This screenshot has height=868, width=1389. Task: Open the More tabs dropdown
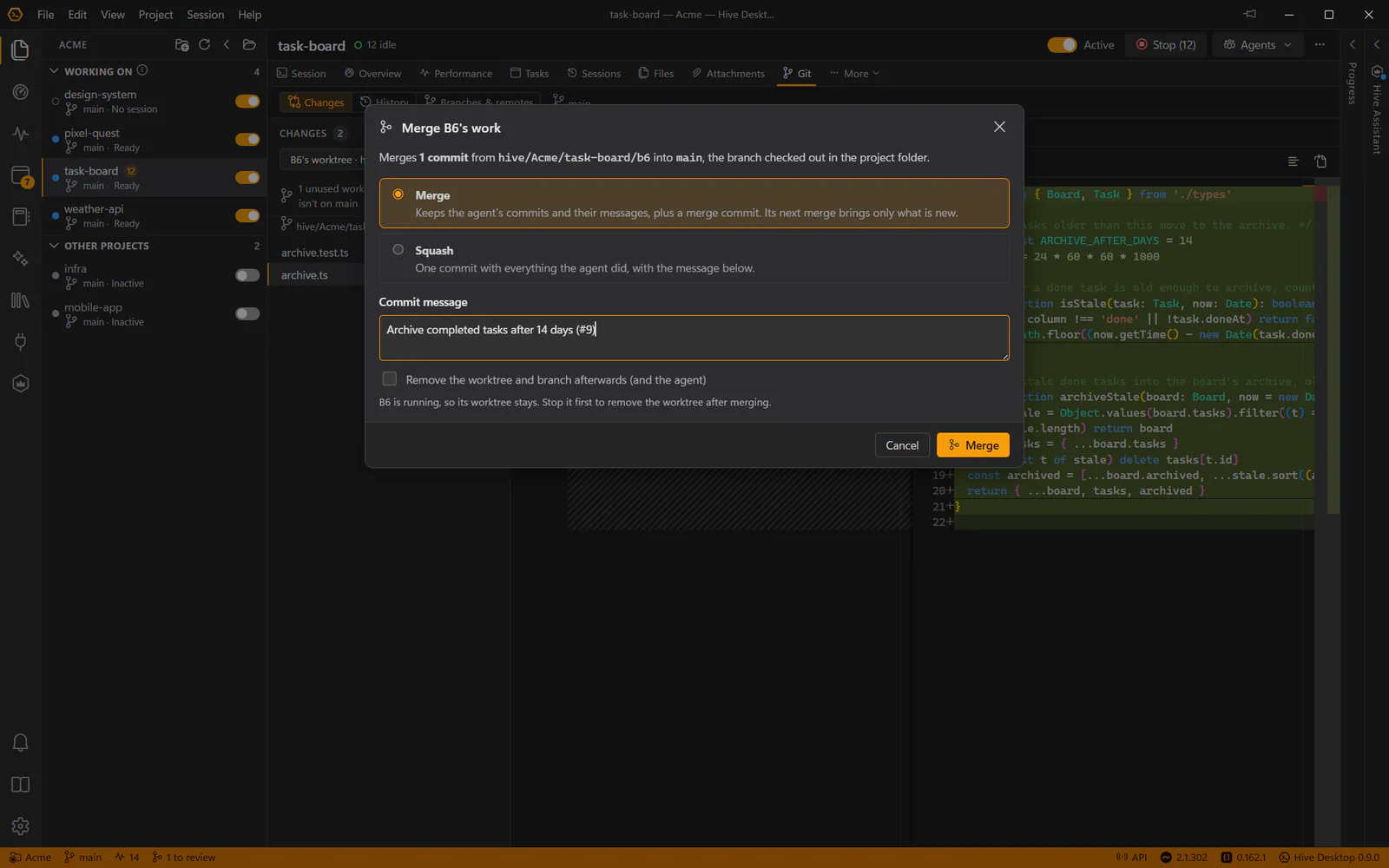[x=854, y=74]
